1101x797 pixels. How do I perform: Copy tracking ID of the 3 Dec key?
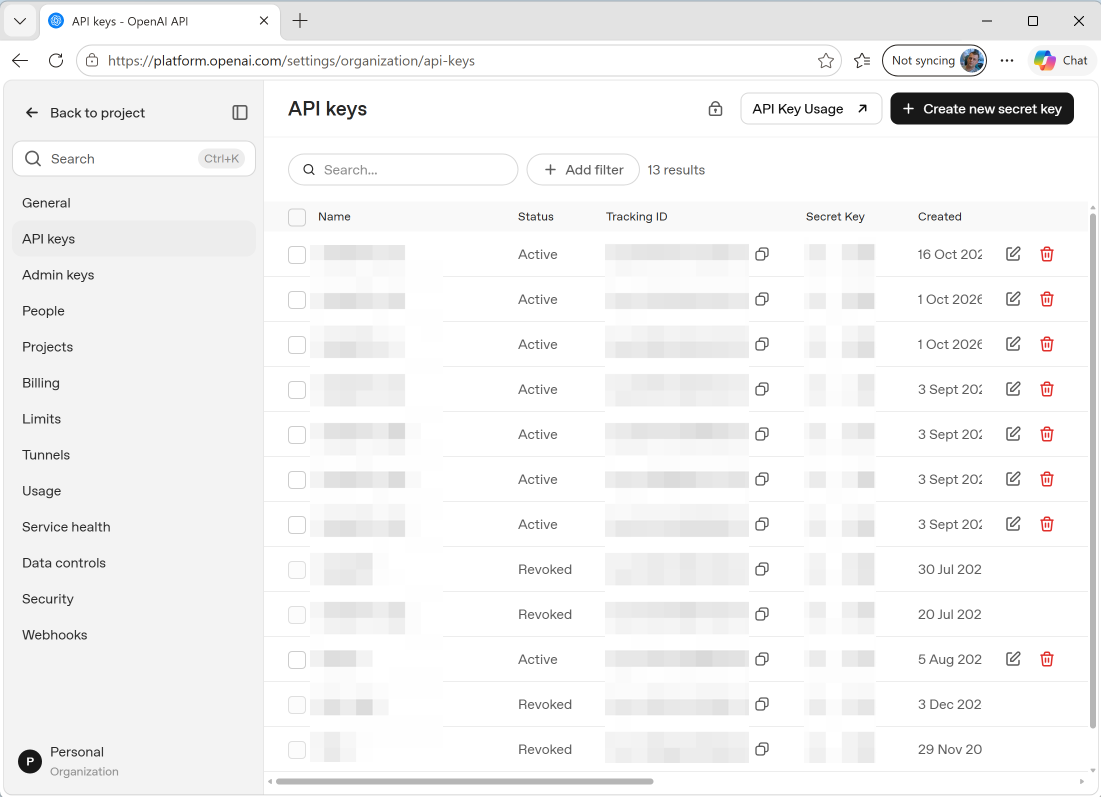click(x=762, y=704)
